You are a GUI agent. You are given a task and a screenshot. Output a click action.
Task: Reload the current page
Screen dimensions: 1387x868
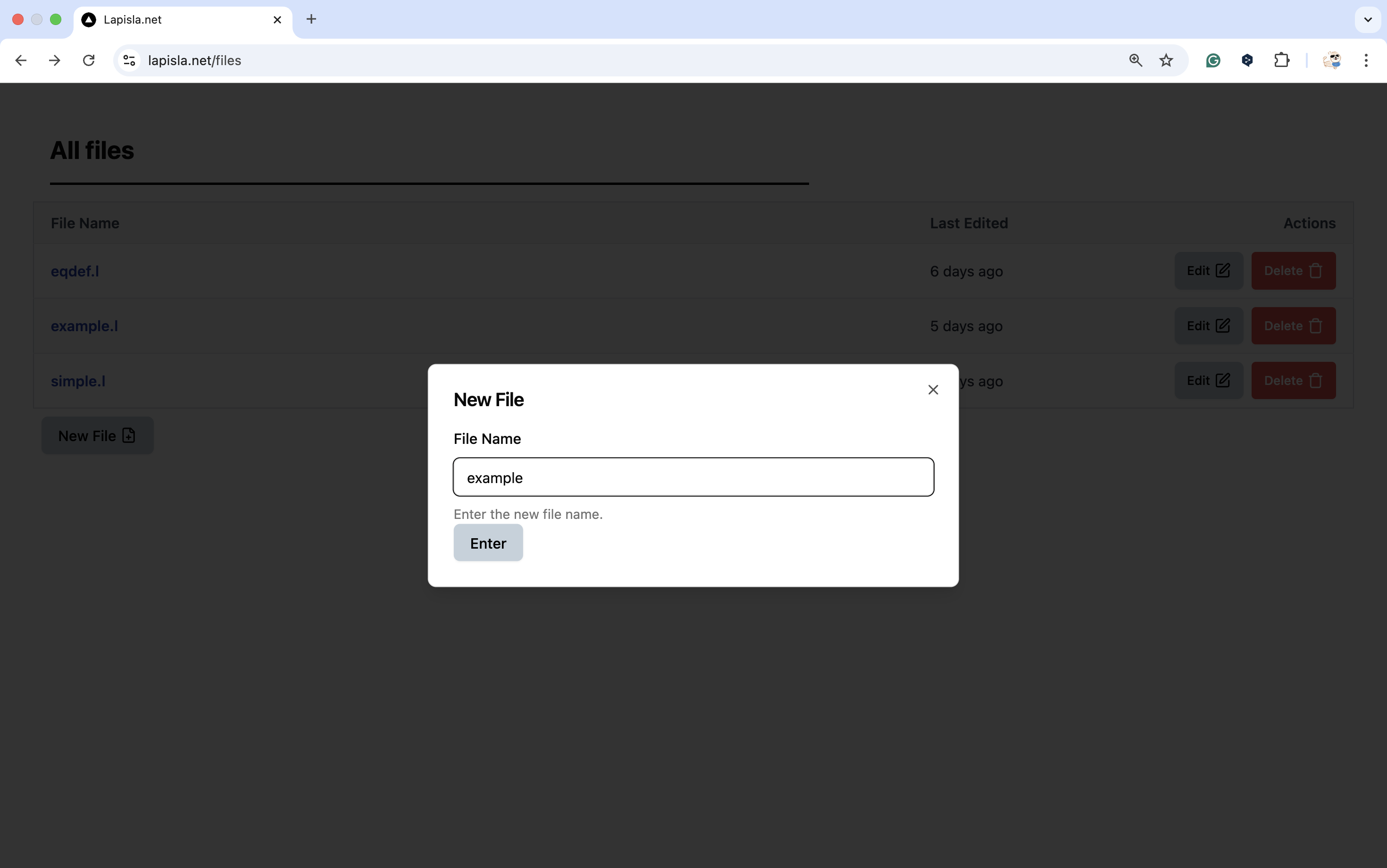coord(88,60)
